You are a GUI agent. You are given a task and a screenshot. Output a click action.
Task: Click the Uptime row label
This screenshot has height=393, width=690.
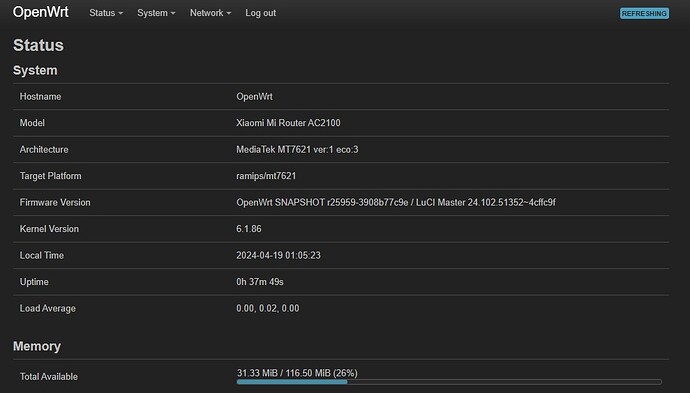(x=34, y=282)
